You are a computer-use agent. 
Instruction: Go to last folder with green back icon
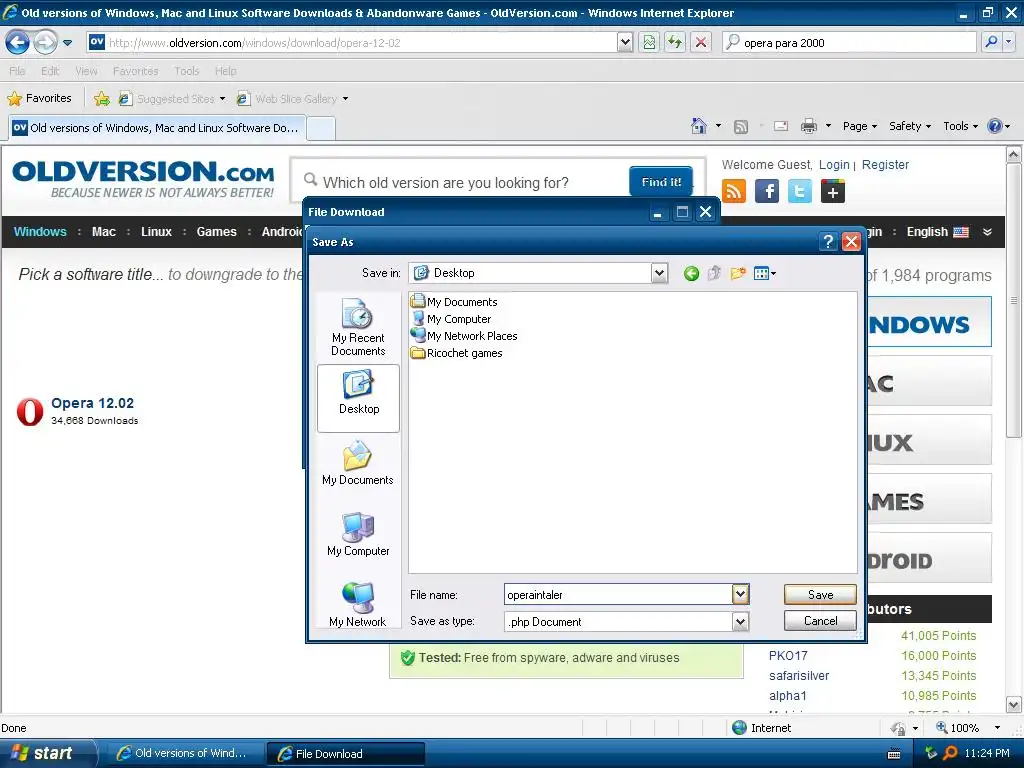pos(692,274)
